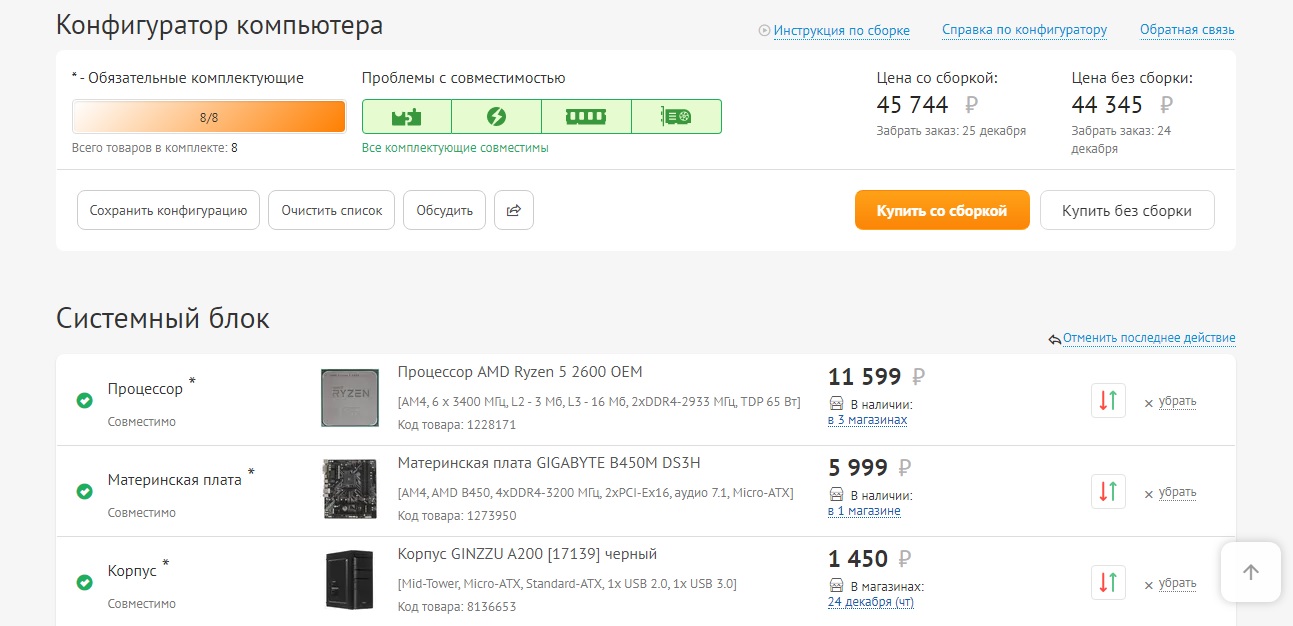Click green check icon next to Материнская плата
The height and width of the screenshot is (626, 1293).
click(x=85, y=492)
